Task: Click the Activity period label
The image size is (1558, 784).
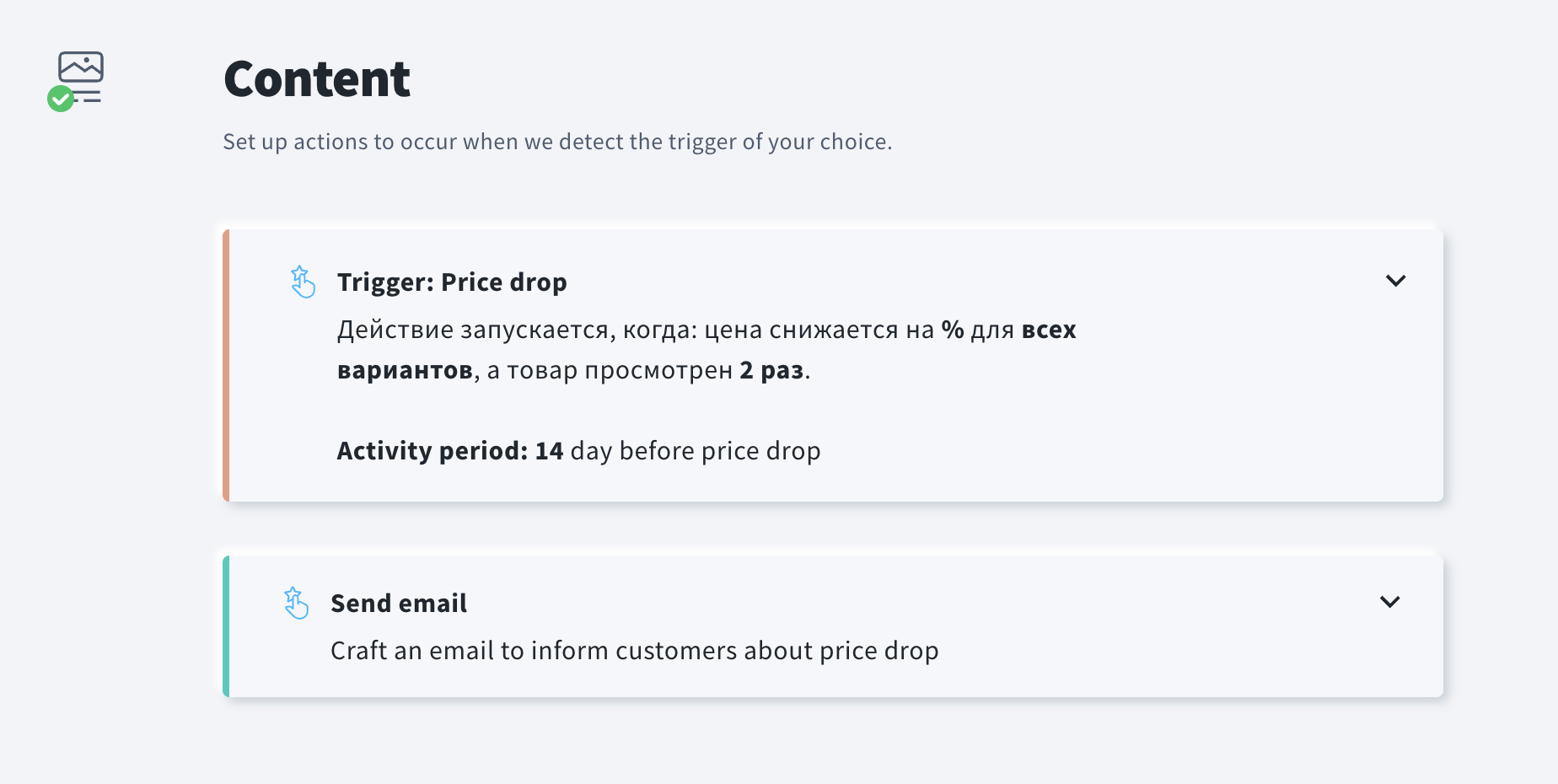Action: 432,451
